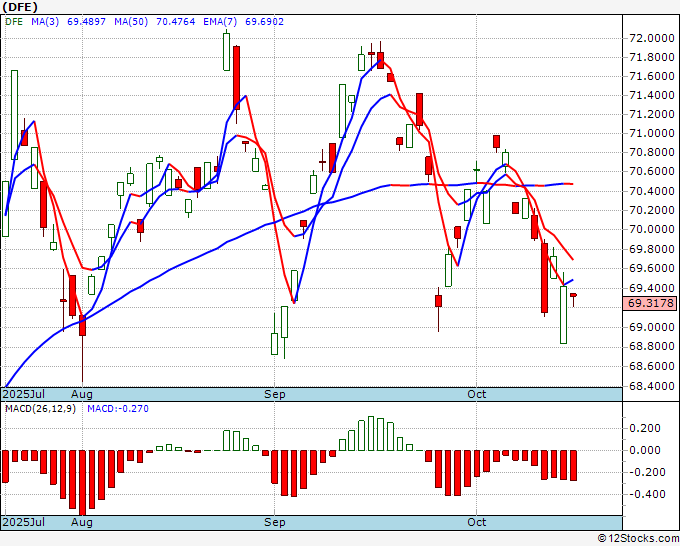
Task: Click the 71.0000 price axis label
Action: (x=651, y=133)
